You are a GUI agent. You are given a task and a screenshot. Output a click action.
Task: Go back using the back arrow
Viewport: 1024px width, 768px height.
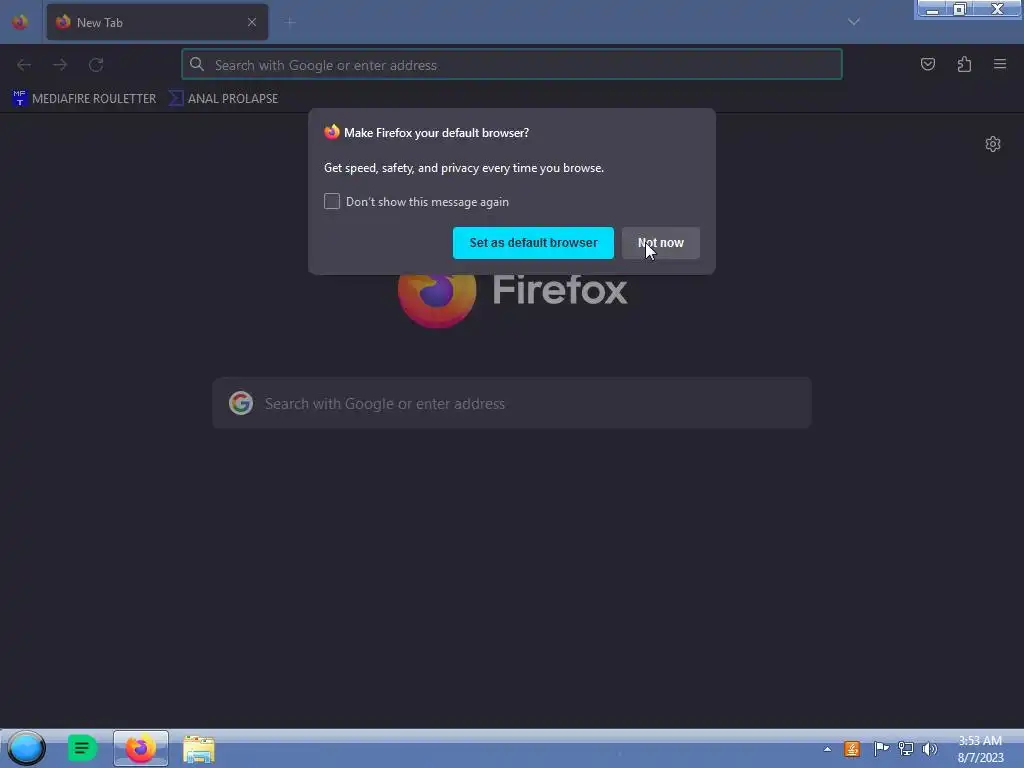click(24, 65)
